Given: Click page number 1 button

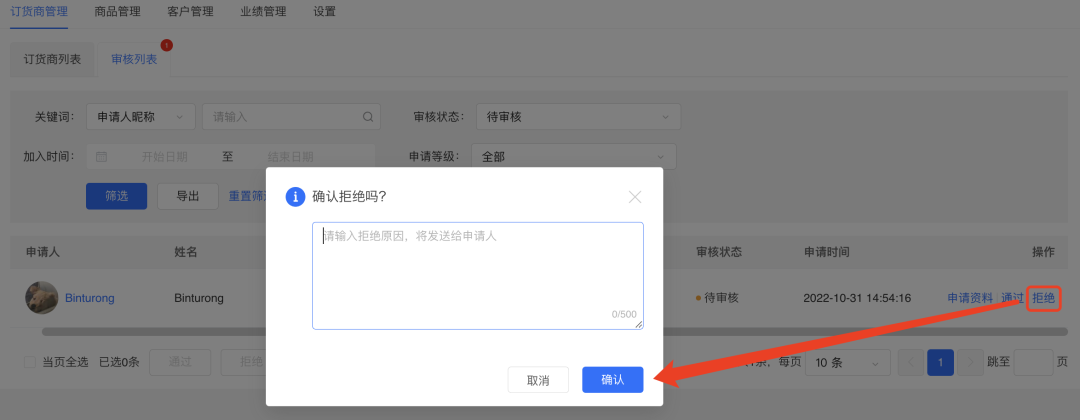Looking at the screenshot, I should pos(940,362).
